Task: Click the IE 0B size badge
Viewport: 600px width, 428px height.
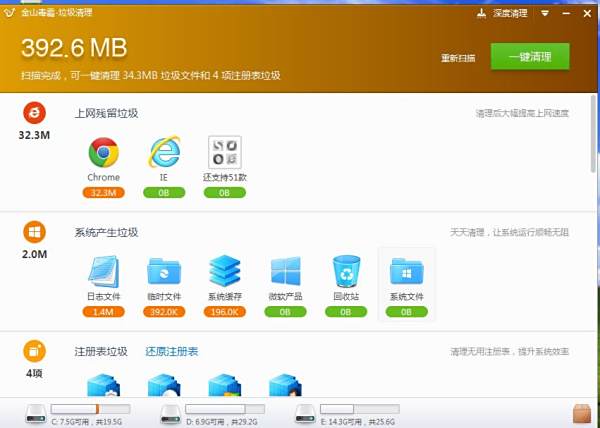Action: pyautogui.click(x=164, y=192)
